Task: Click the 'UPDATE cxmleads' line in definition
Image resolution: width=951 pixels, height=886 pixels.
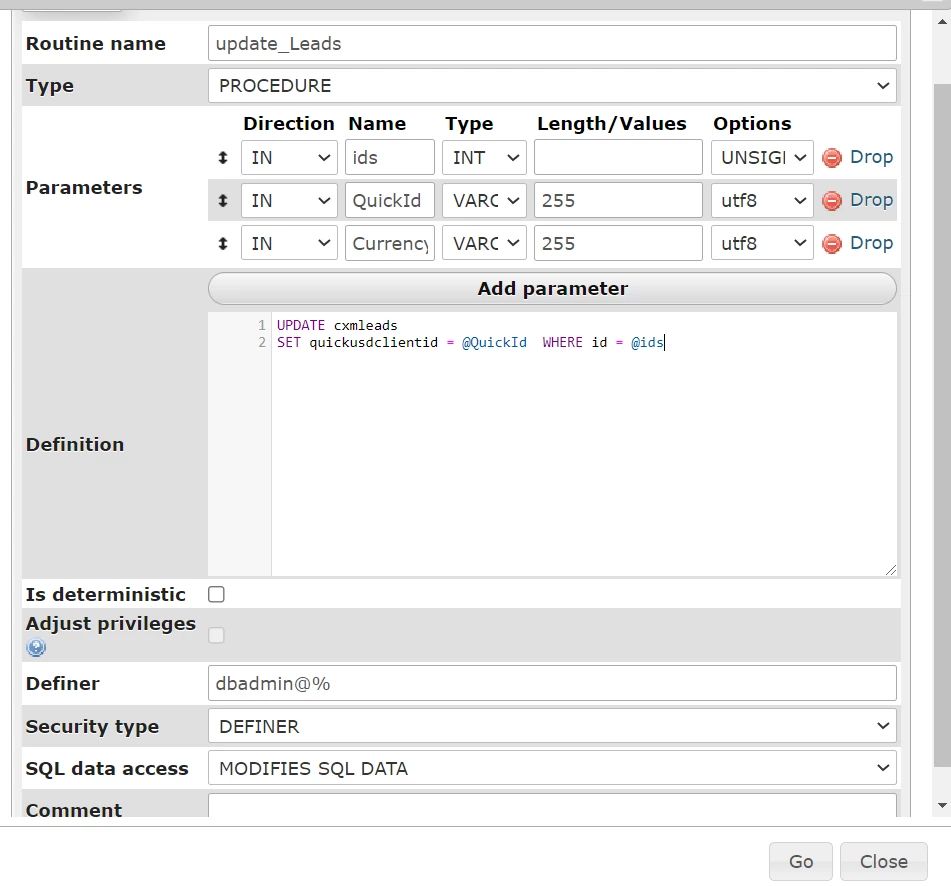Action: [x=337, y=326]
